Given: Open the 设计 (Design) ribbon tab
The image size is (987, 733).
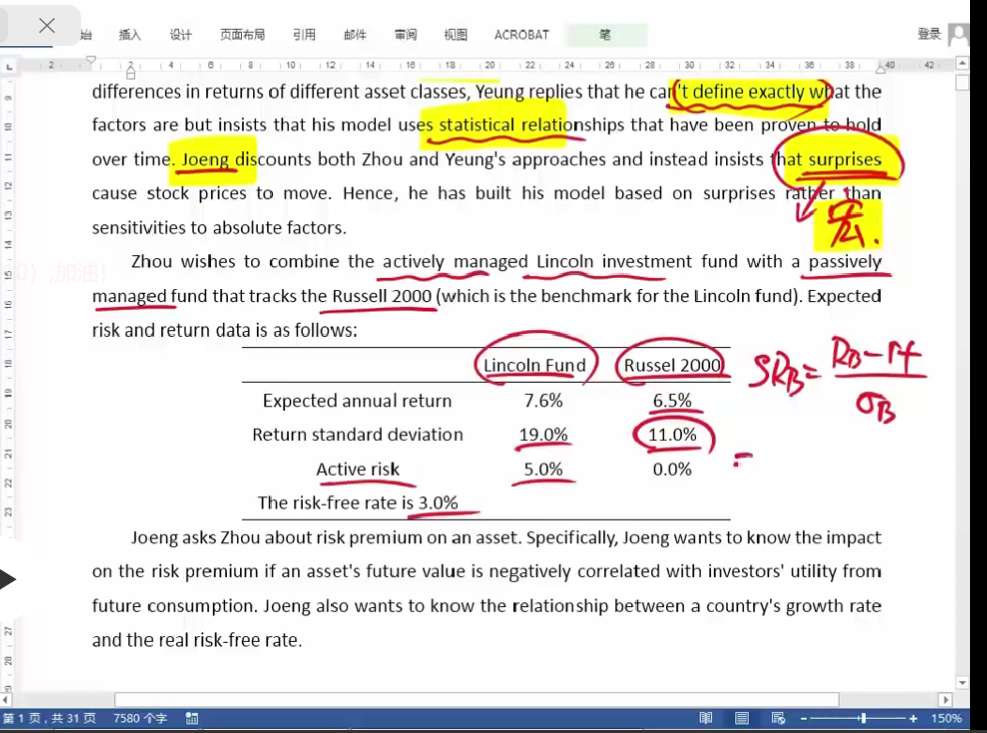Looking at the screenshot, I should coord(180,35).
